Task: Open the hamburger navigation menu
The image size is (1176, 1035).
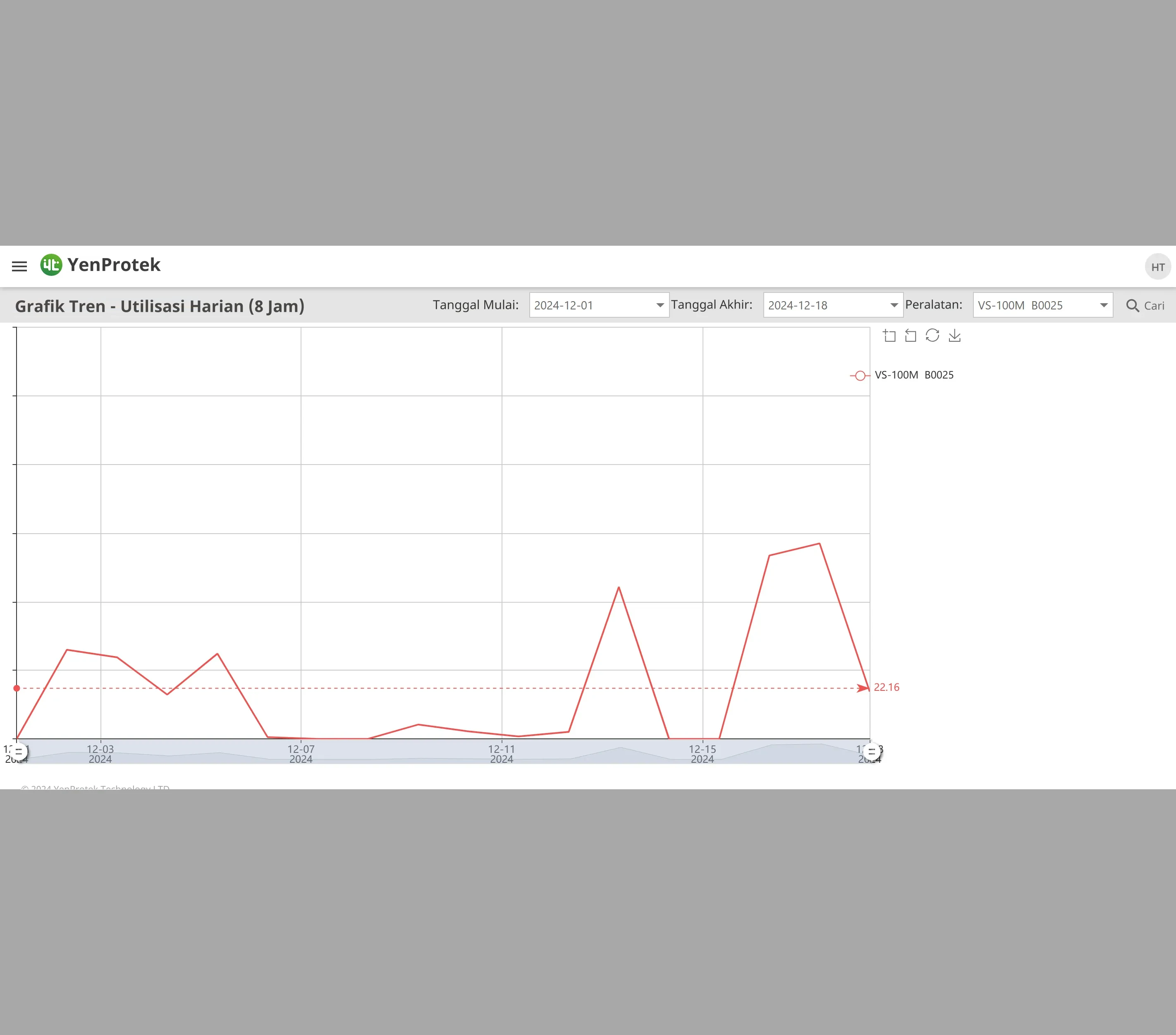Action: [19, 266]
